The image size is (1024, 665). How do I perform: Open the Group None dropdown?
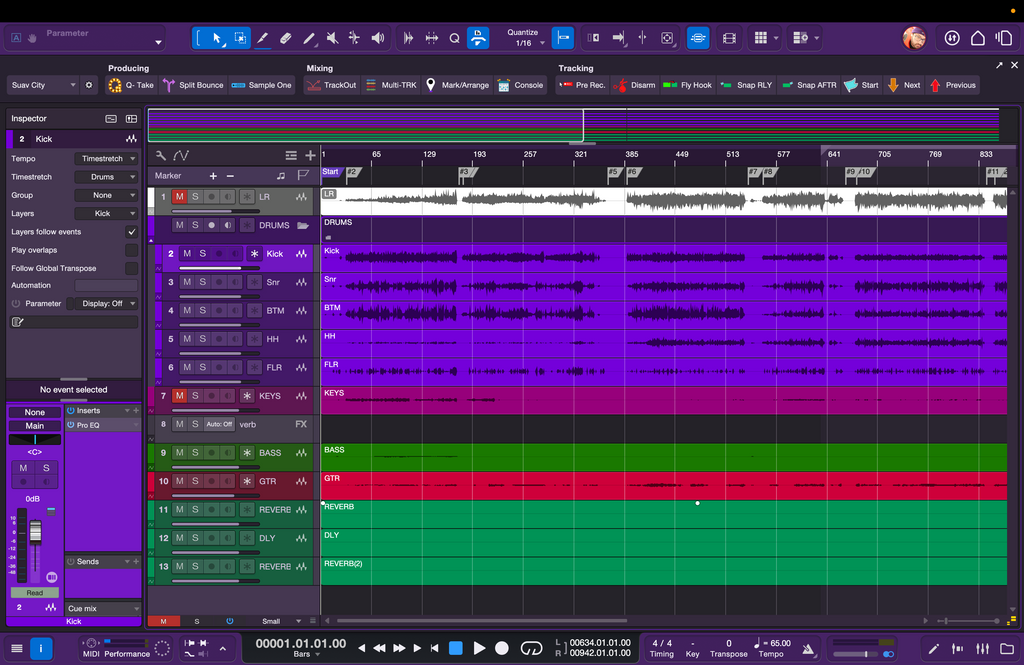point(105,195)
